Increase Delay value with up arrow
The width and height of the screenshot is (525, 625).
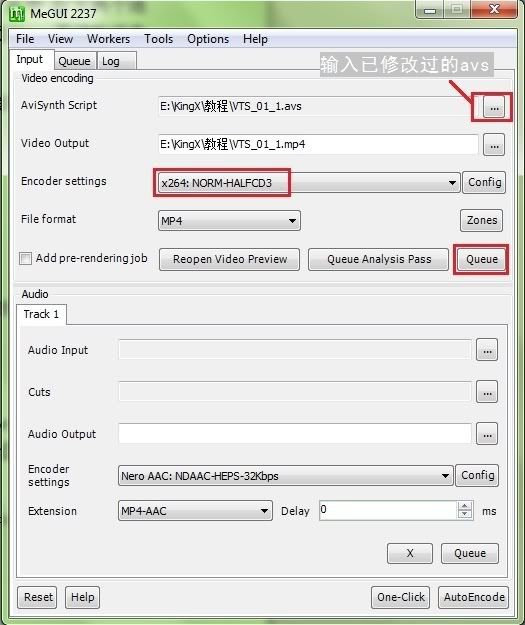coord(464,506)
